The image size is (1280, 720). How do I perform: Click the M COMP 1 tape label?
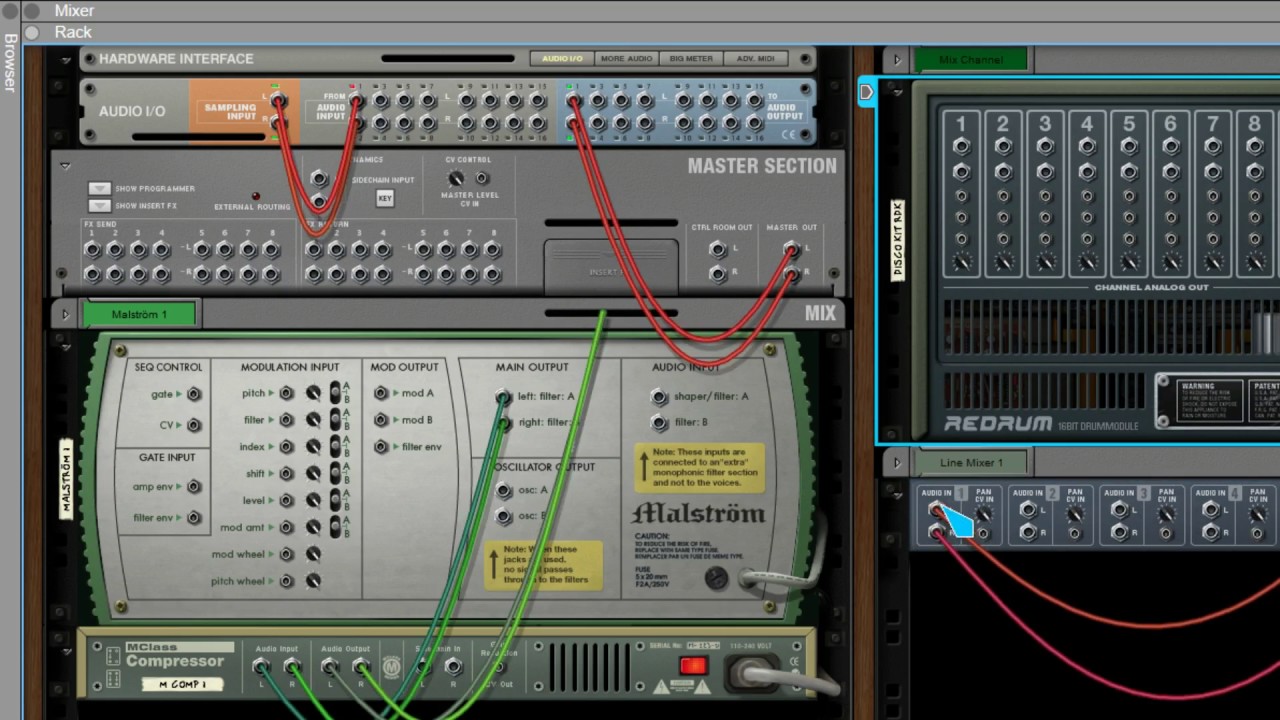point(182,684)
